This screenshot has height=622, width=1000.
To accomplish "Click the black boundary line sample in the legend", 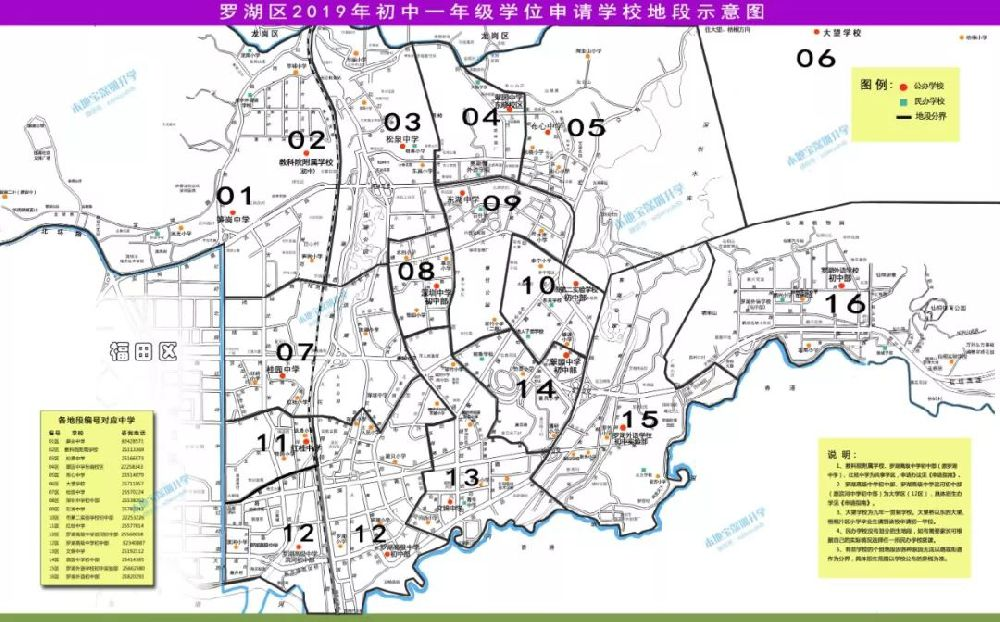I will [x=903, y=118].
